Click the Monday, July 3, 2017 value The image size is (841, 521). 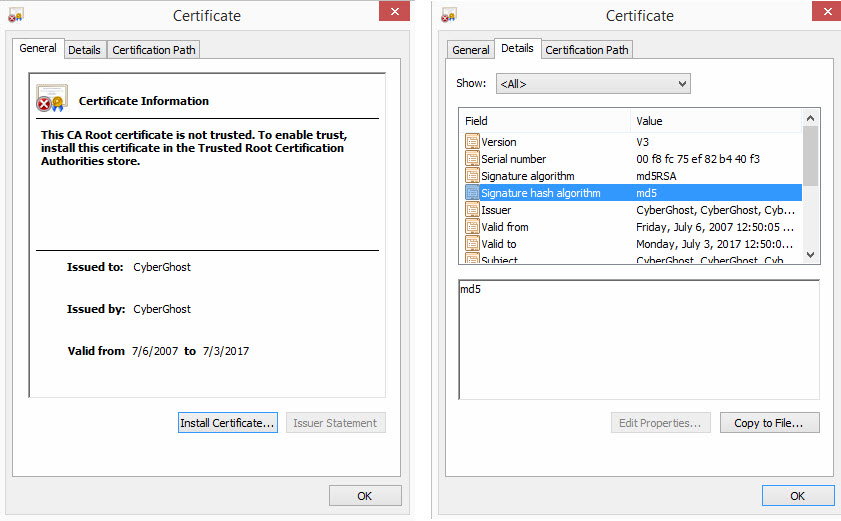[x=714, y=244]
